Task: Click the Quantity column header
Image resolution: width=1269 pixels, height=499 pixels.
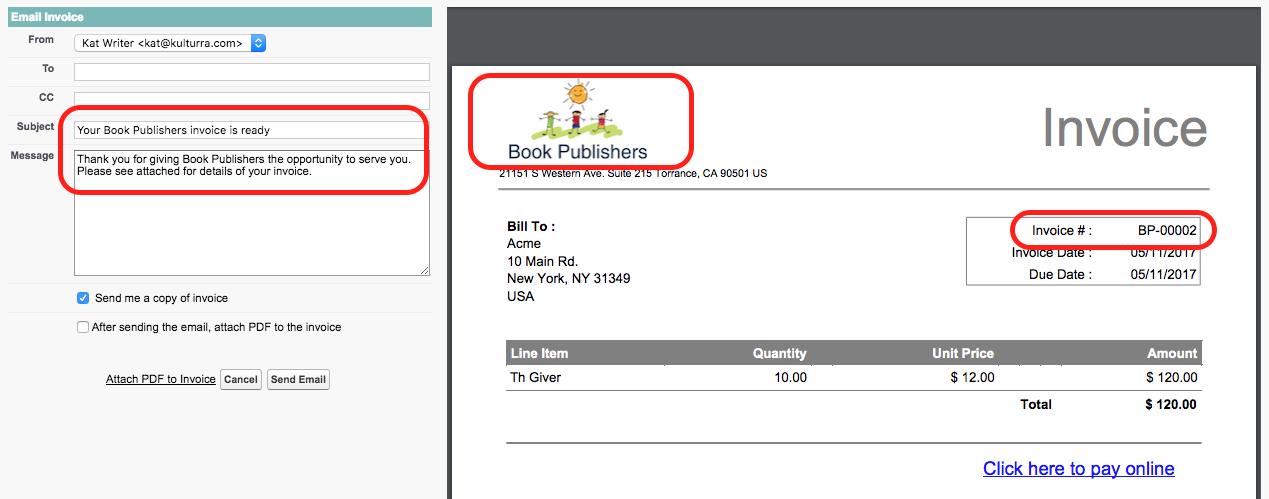Action: (x=779, y=353)
